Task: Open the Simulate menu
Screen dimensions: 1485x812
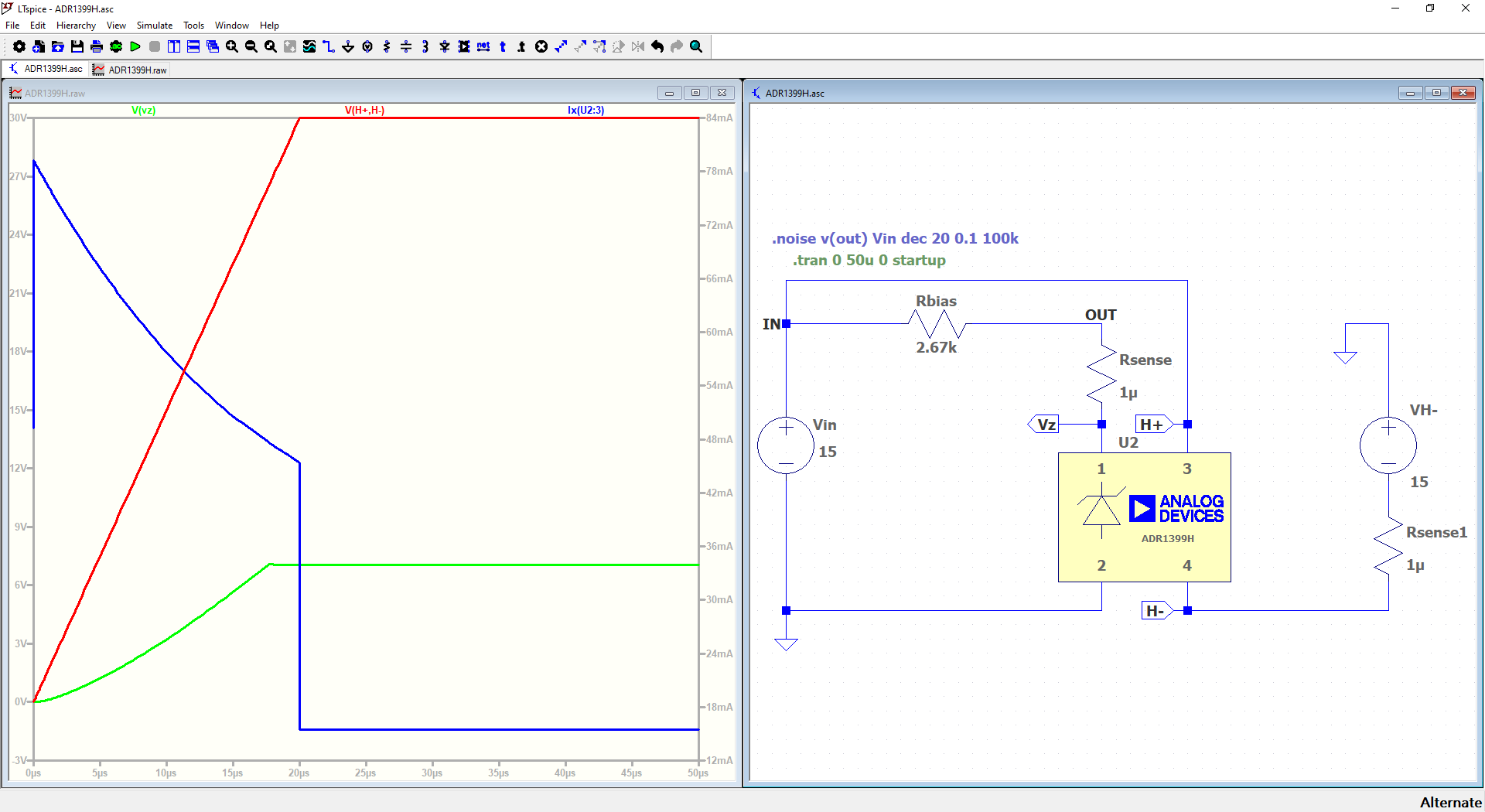Action: pyautogui.click(x=155, y=26)
